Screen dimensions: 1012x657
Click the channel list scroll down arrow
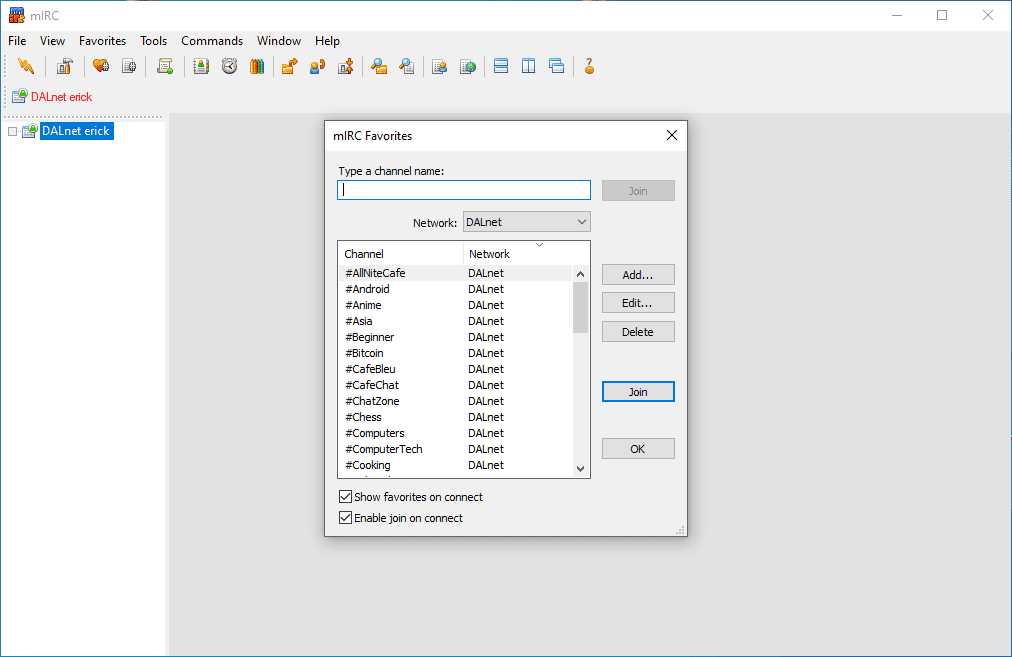[580, 469]
